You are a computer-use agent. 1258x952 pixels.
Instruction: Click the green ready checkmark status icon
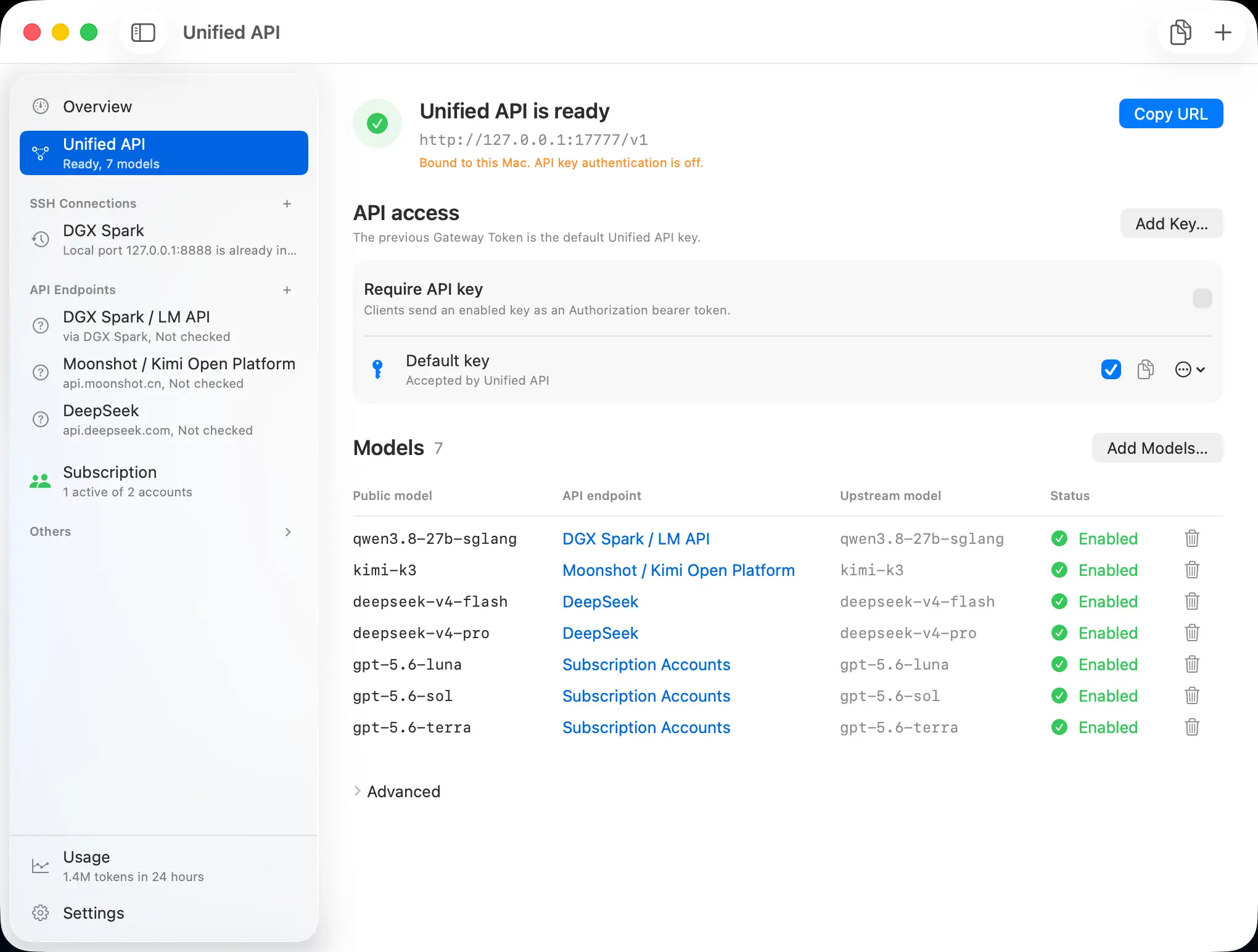377,123
